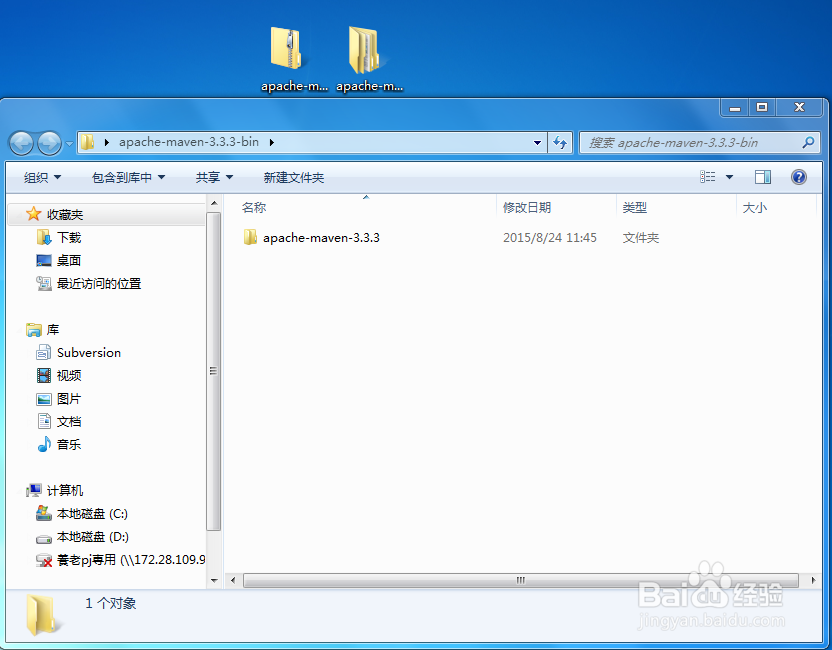This screenshot has height=650, width=832.
Task: Open the Subversion library
Action: (x=89, y=352)
